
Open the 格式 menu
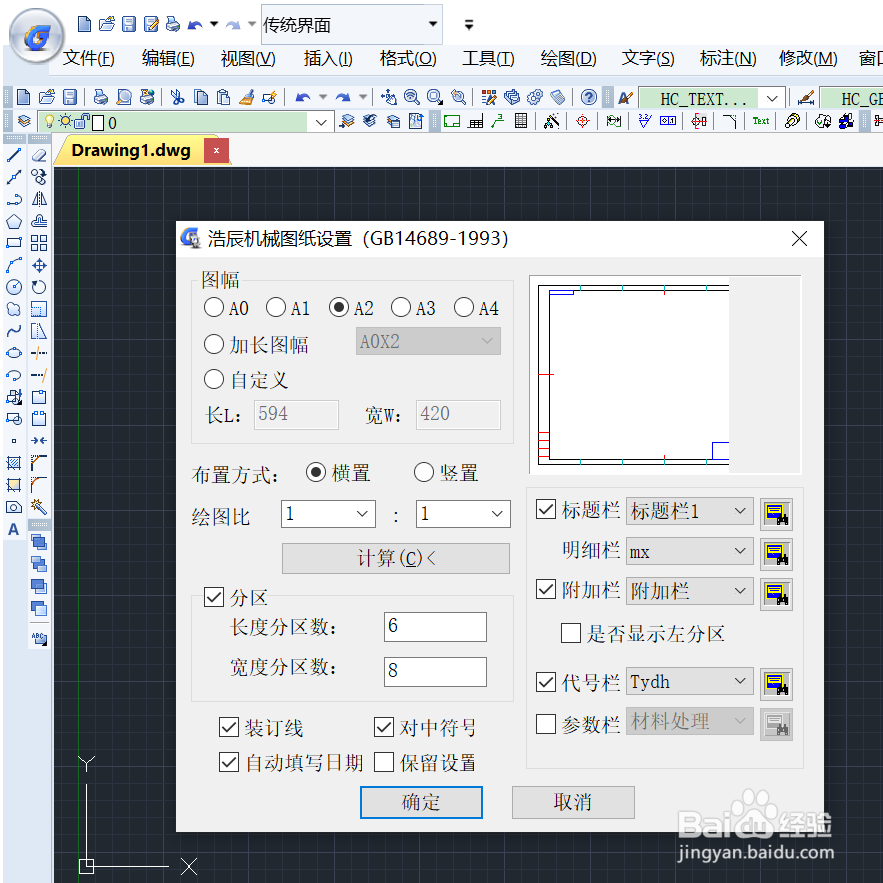point(406,59)
